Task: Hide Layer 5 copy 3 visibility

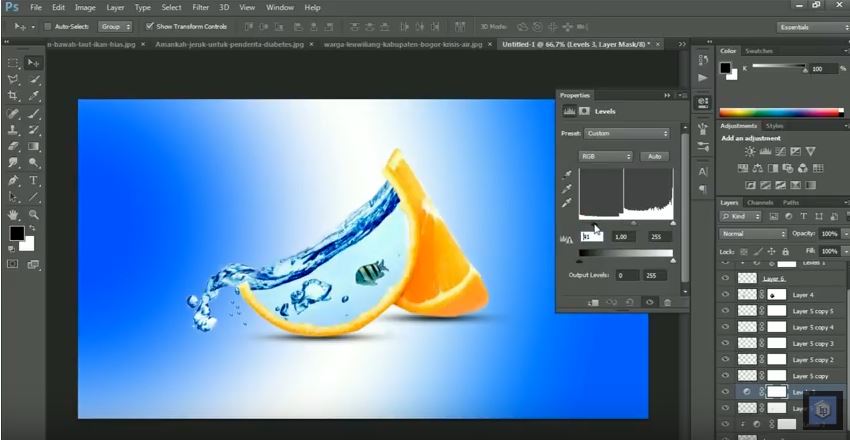Action: (x=725, y=344)
